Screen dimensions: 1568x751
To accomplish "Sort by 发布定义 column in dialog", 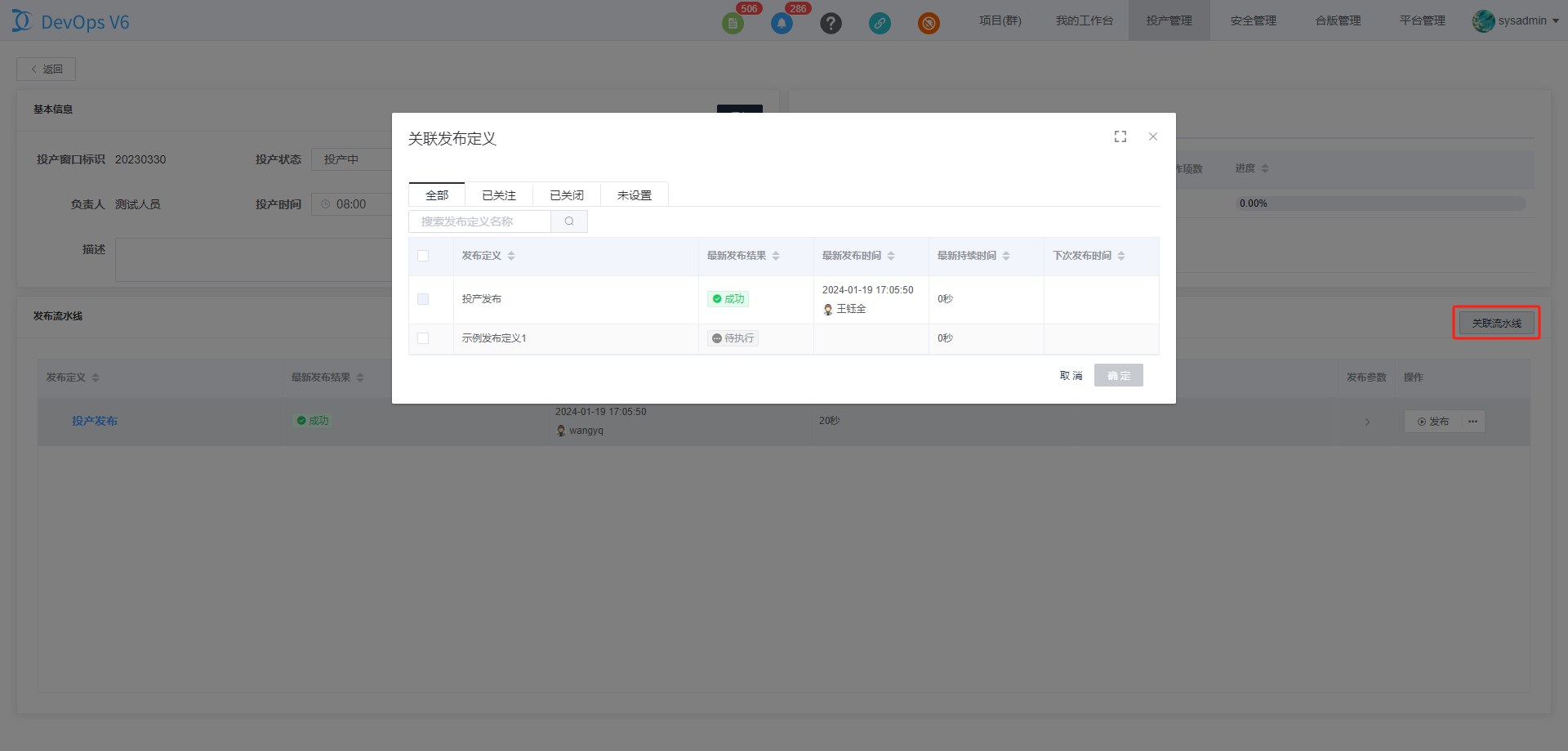I will 511,256.
